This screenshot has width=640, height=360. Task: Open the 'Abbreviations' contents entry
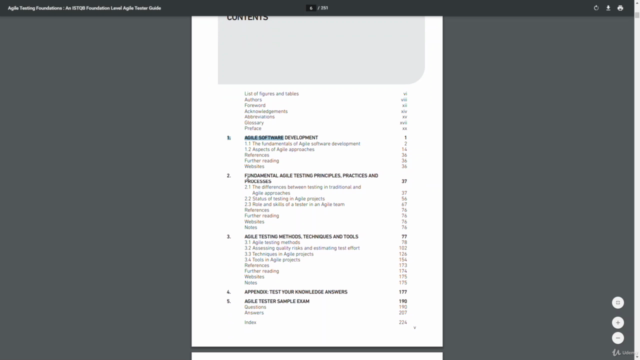coord(260,117)
